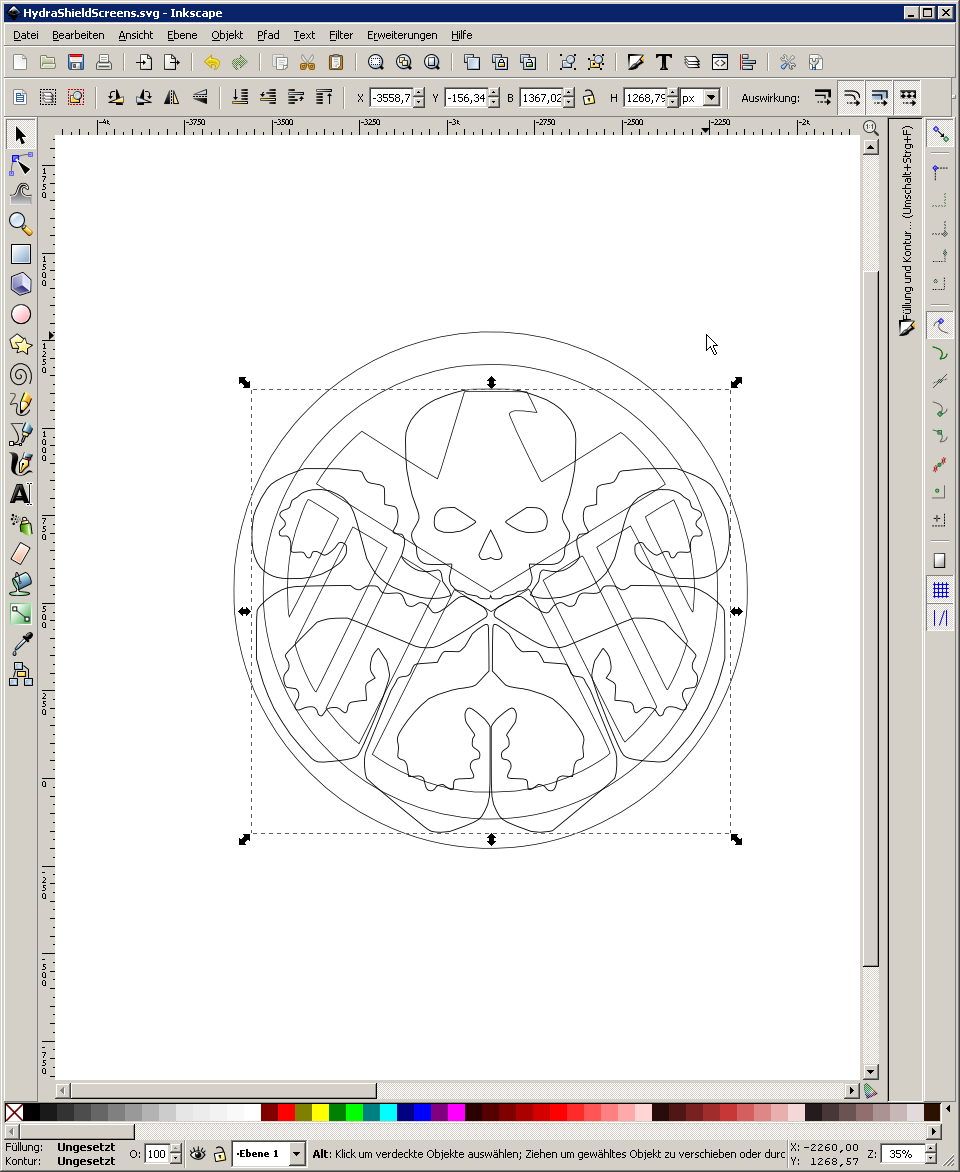
Task: Increase opacity O value with stepper
Action: (176, 1150)
